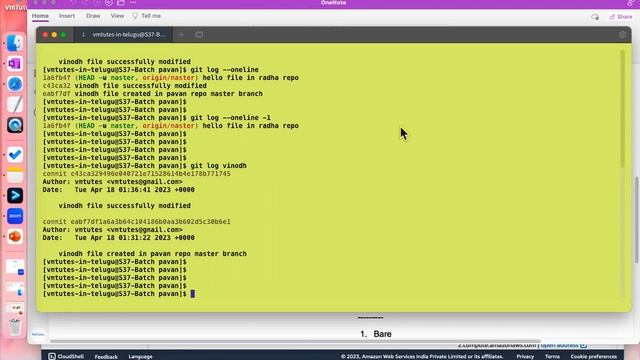The image size is (640, 360).
Task: Click the OneNote vertical scrollbar
Action: (637, 219)
